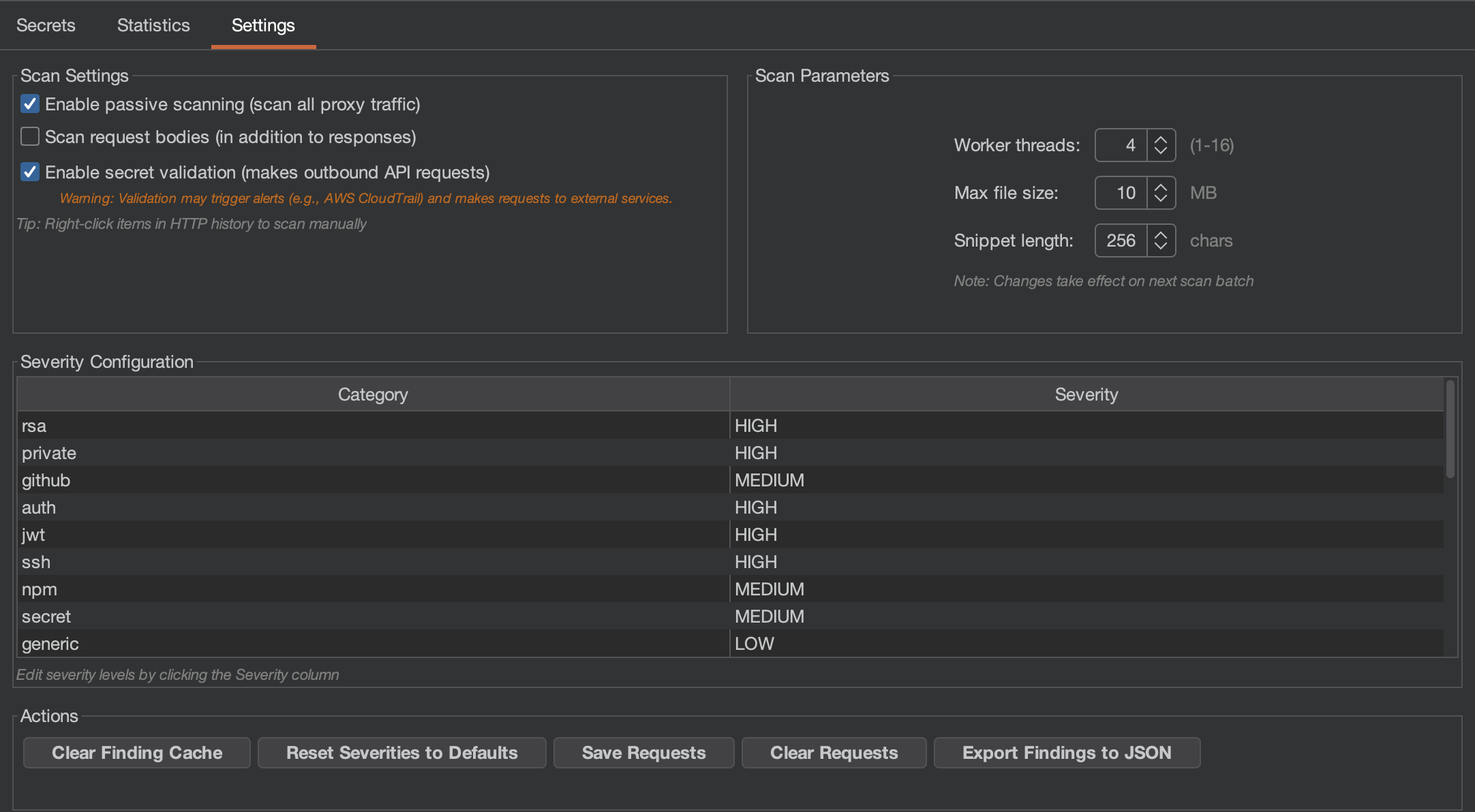Viewport: 1475px width, 812px height.
Task: Click the Clear Finding Cache button
Action: 136,753
